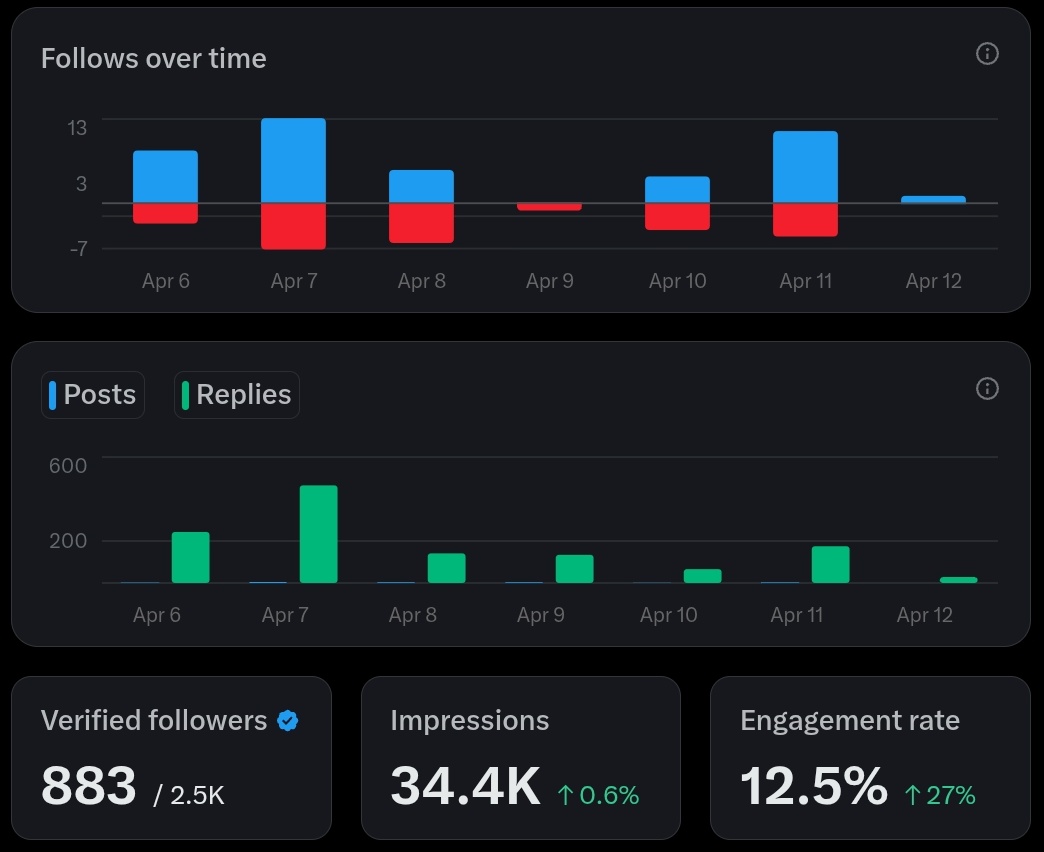1044x852 pixels.
Task: Select the blue Posts legend color marker
Action: (51, 394)
